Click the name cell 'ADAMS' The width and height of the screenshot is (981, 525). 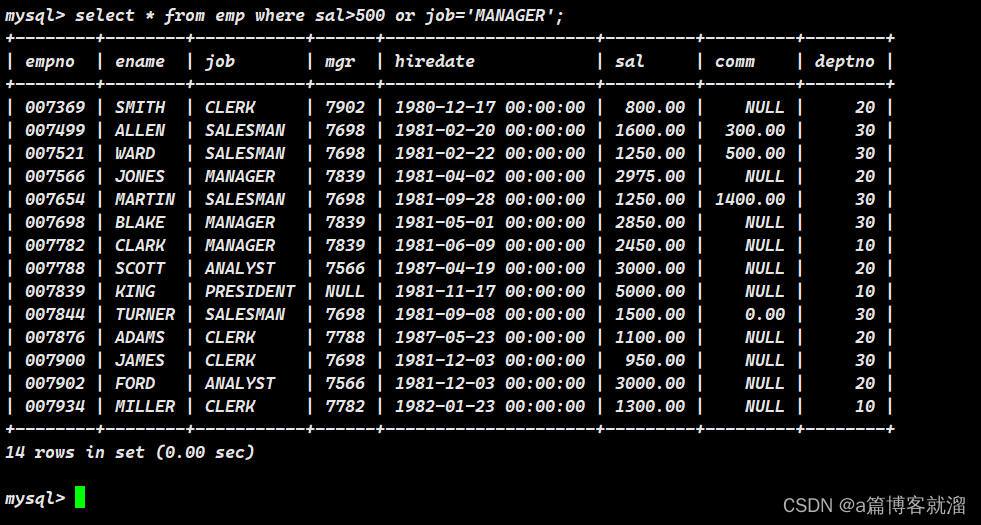pos(140,337)
